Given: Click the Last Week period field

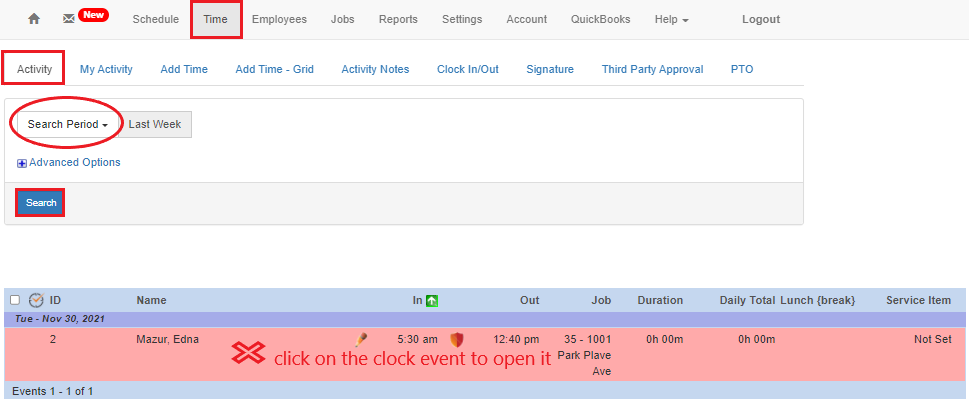Looking at the screenshot, I should click(154, 124).
